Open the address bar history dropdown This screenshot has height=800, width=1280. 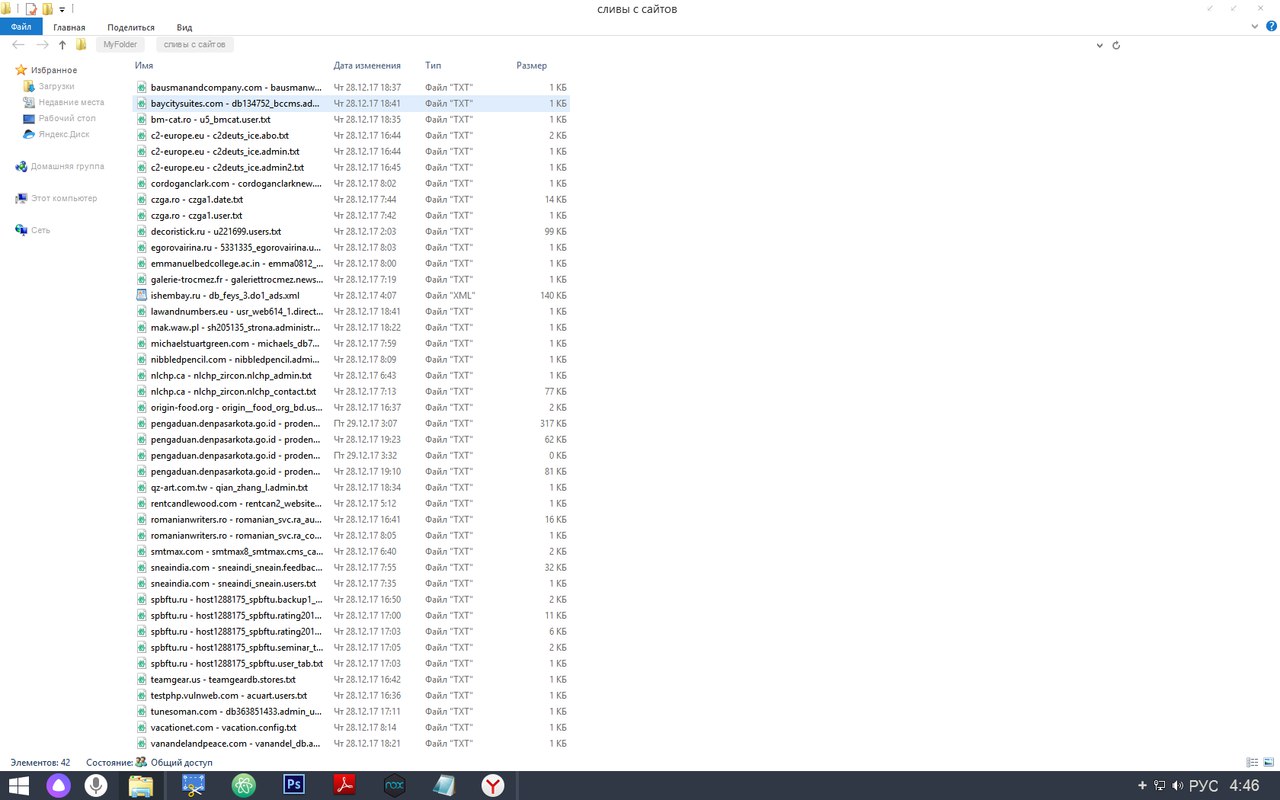1100,45
